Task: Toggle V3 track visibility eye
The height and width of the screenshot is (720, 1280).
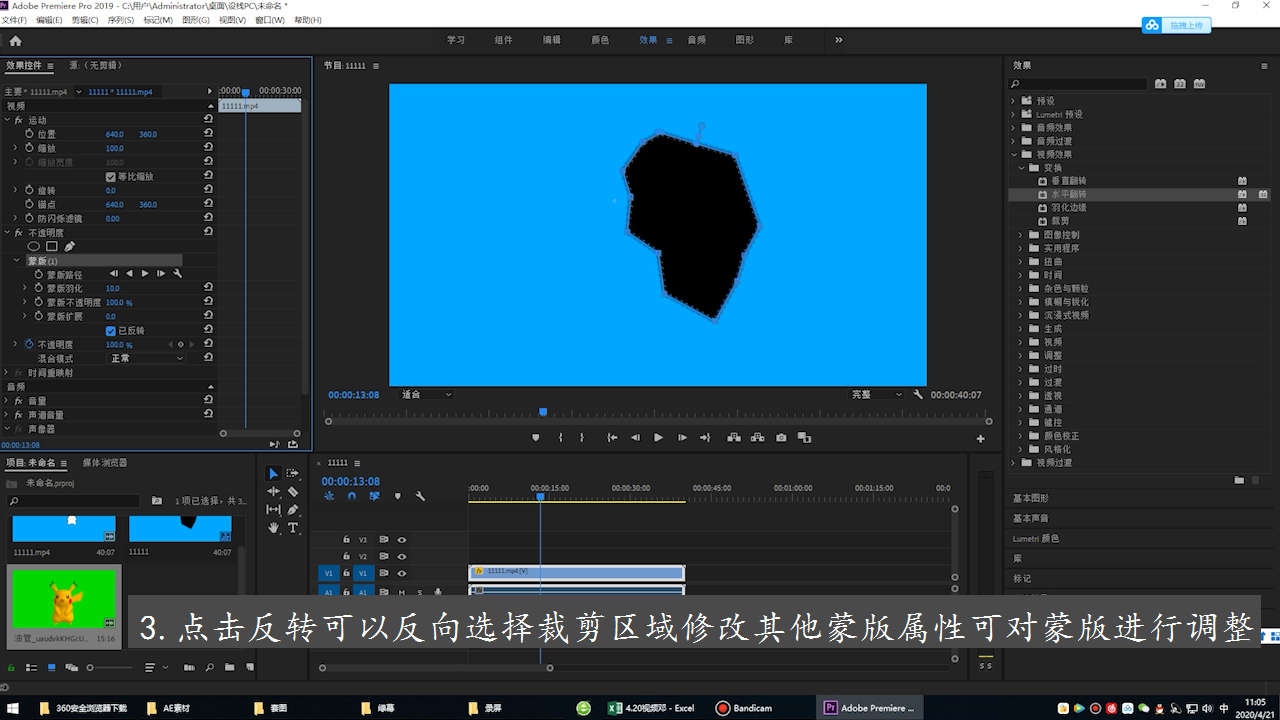Action: pyautogui.click(x=401, y=539)
